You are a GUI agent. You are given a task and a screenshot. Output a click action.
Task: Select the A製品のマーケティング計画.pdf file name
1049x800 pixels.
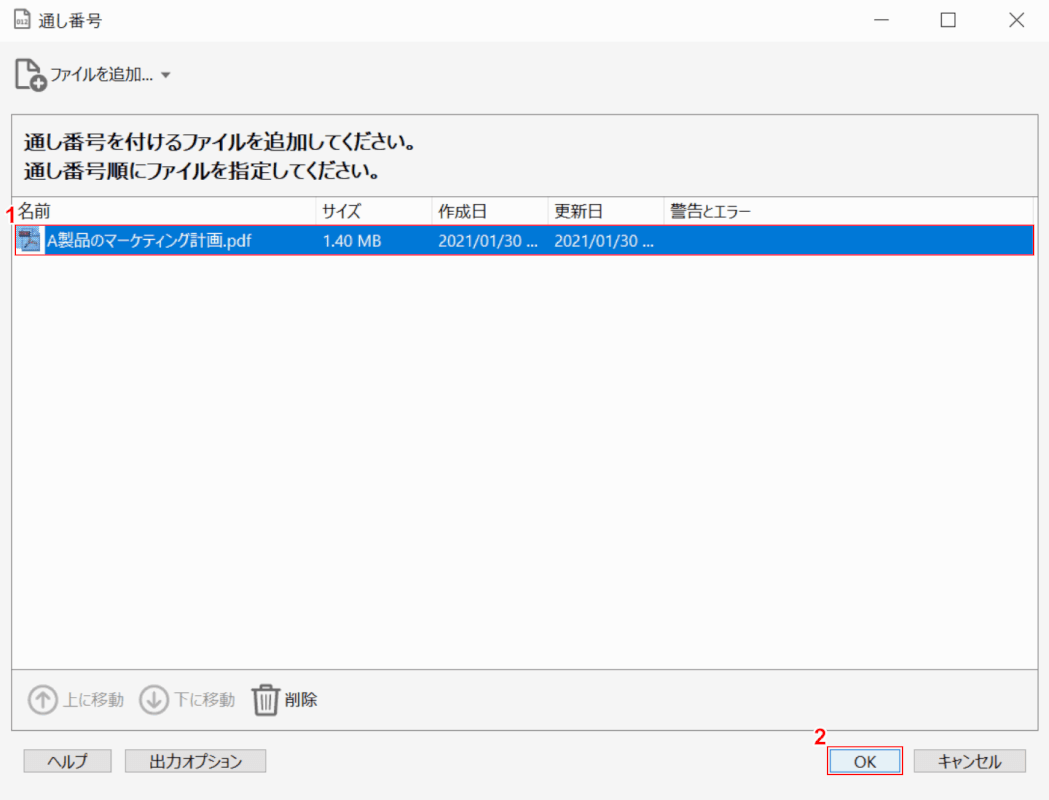coord(149,241)
